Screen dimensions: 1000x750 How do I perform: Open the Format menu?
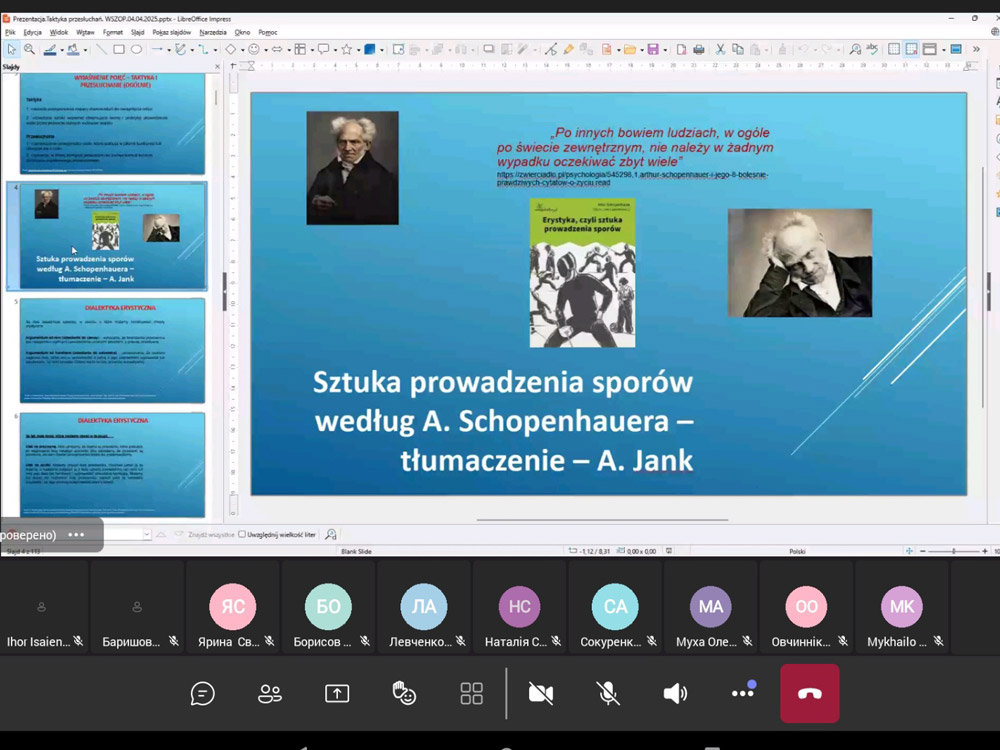point(112,32)
